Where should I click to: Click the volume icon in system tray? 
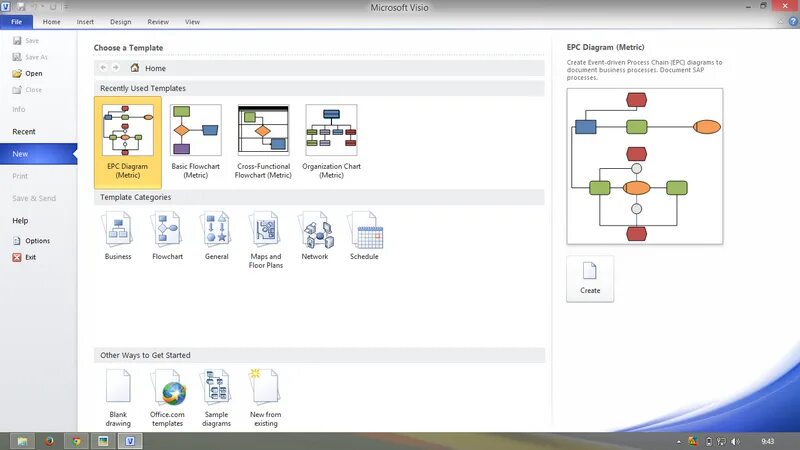(x=735, y=441)
